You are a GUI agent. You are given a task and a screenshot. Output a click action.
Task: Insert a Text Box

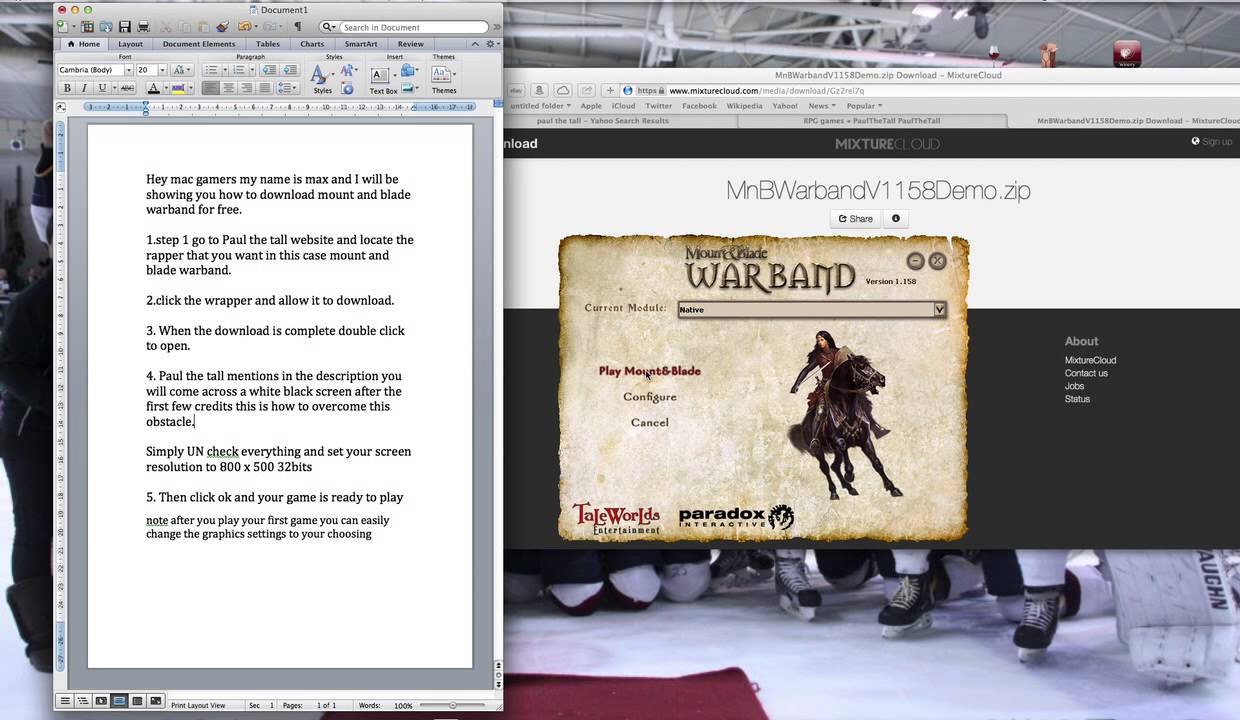(383, 79)
